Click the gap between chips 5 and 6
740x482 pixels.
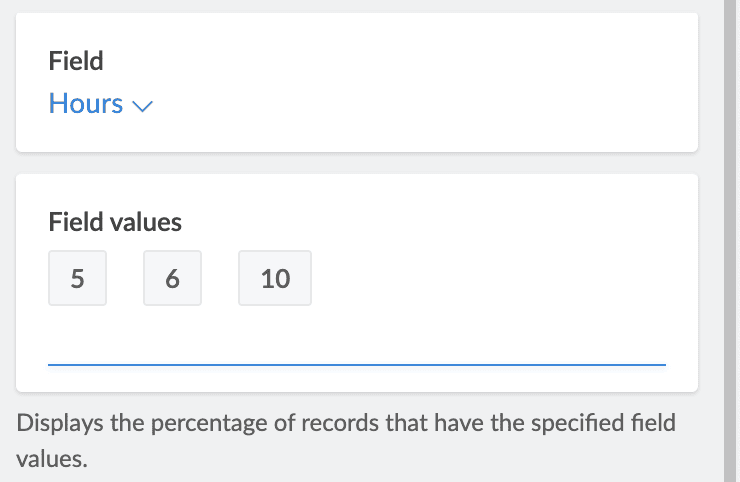[x=125, y=278]
